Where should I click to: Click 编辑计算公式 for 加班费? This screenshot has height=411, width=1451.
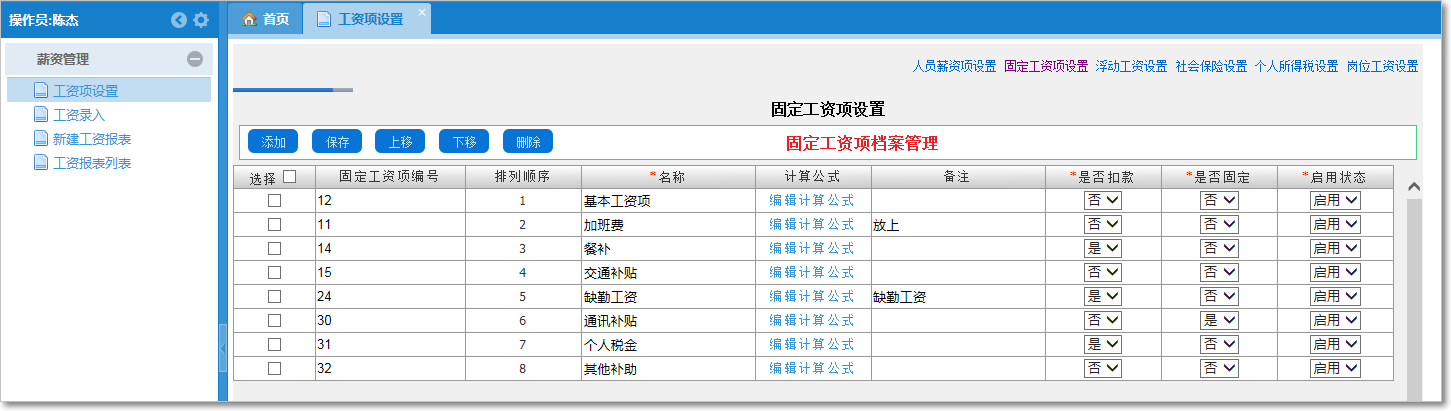[812, 225]
